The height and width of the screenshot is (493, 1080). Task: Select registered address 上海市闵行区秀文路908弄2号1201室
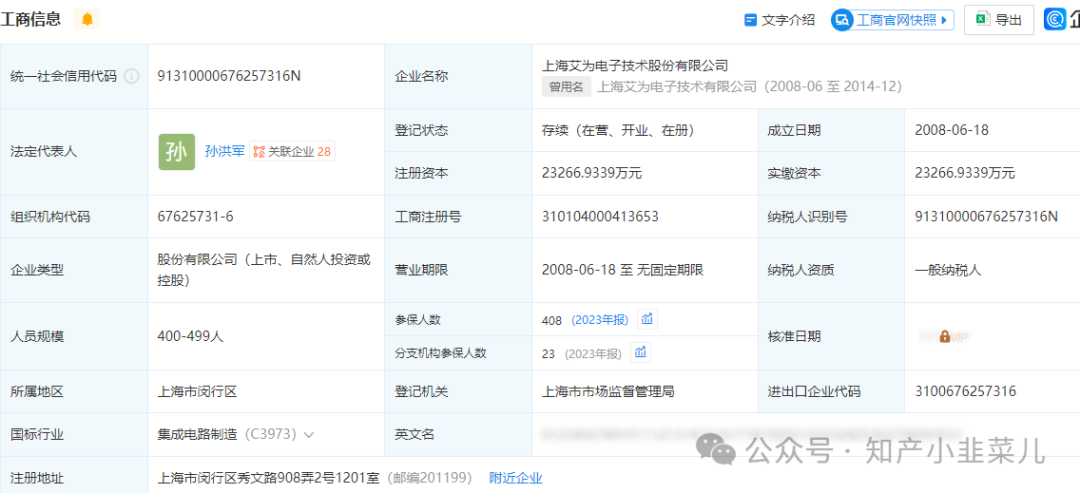(x=269, y=477)
